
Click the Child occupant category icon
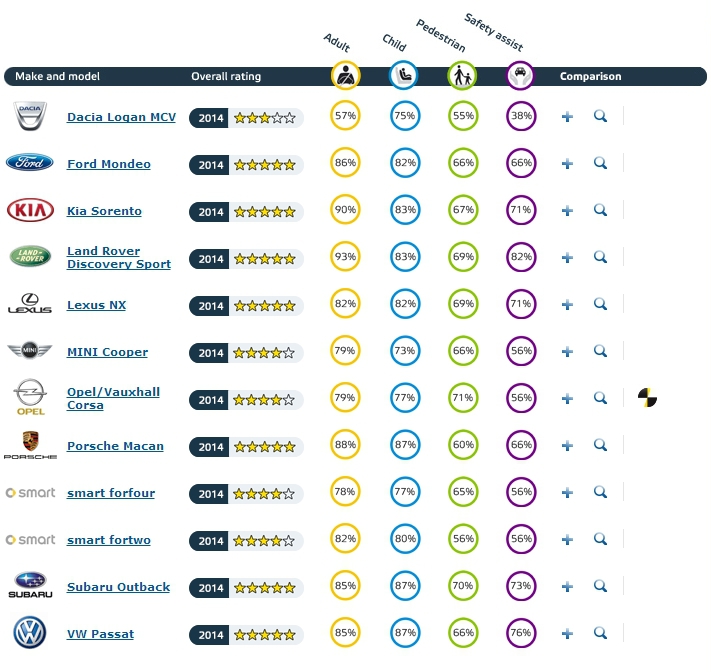[x=404, y=76]
